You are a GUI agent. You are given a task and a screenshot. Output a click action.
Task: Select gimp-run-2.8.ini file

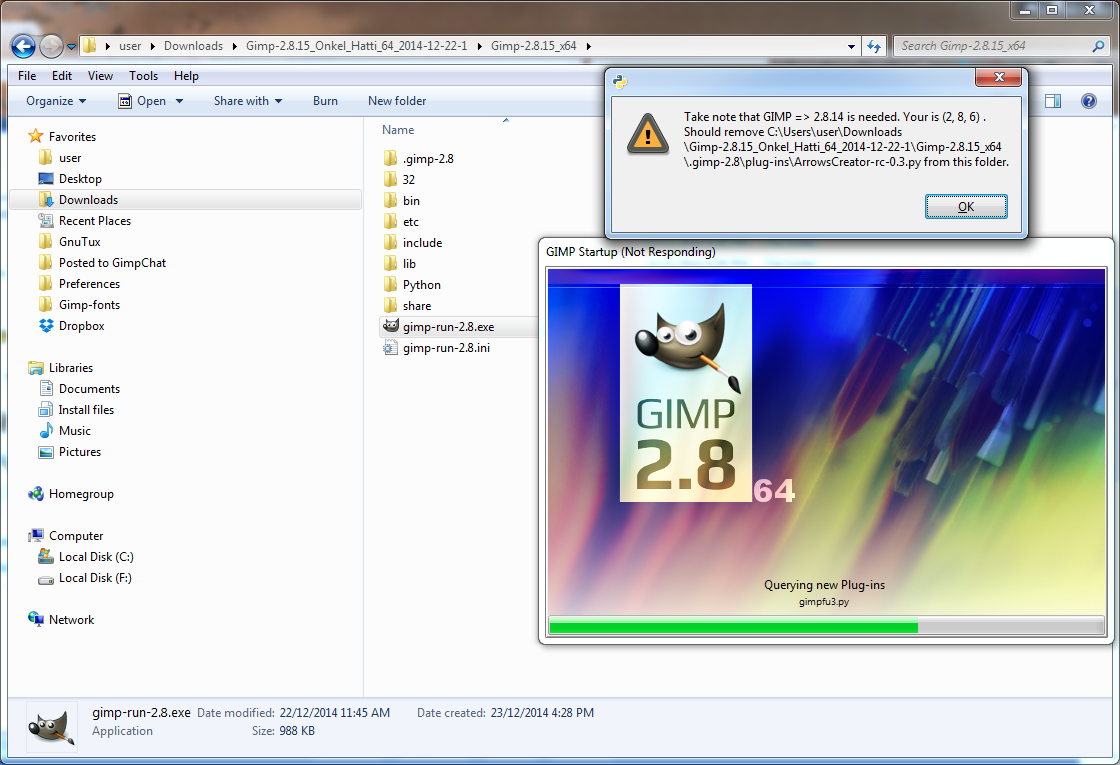(446, 348)
